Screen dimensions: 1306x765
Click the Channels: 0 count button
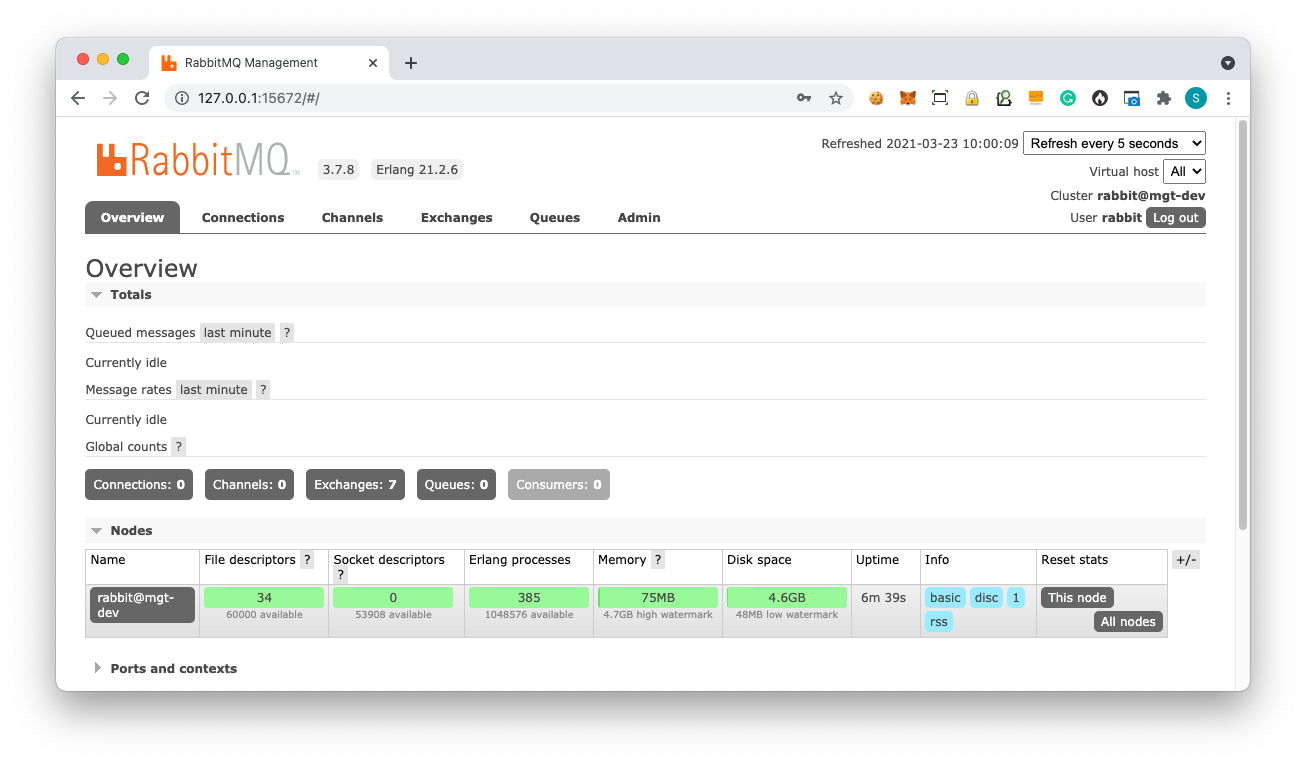[249, 484]
